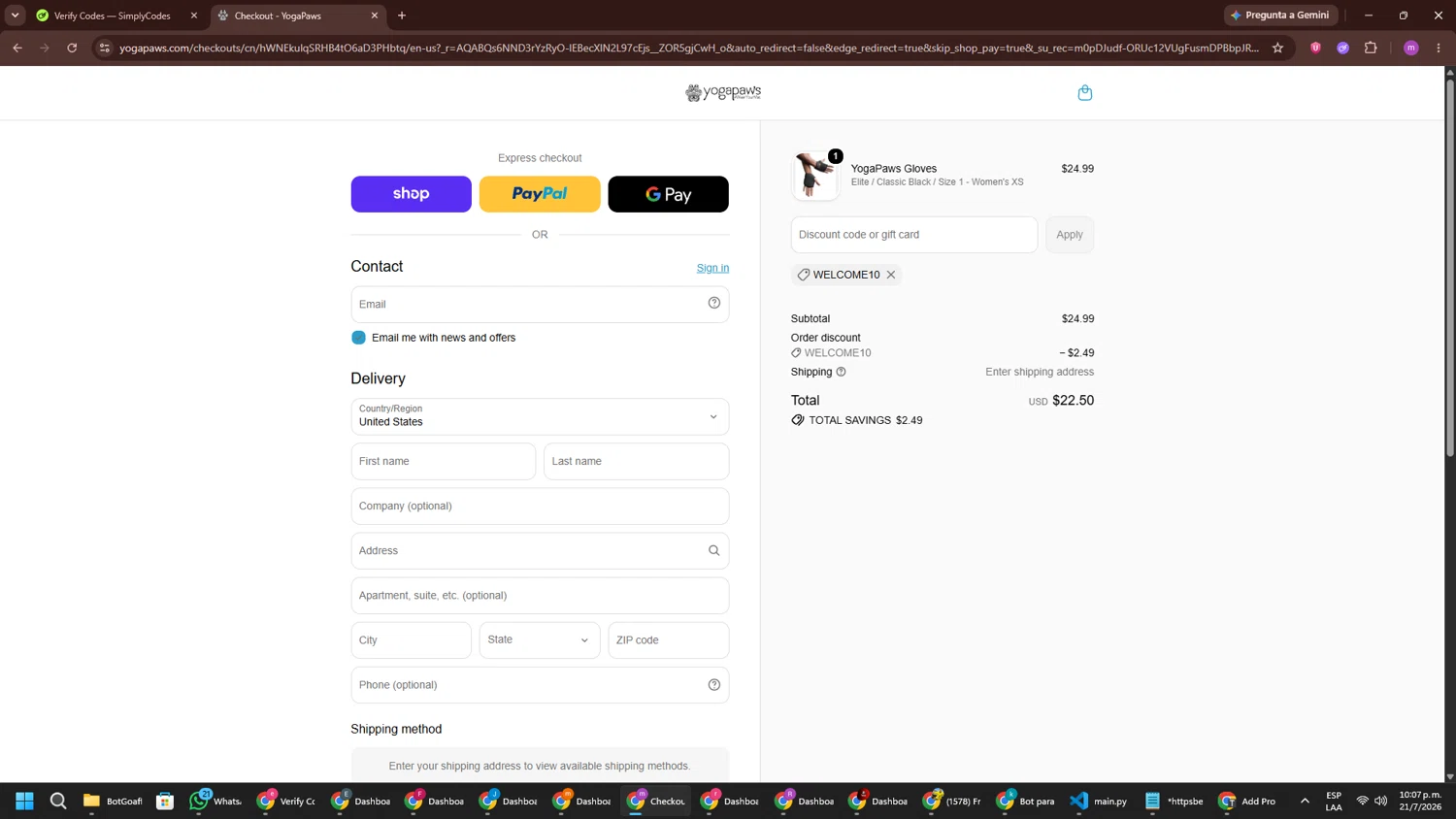Show hidden system tray icons
This screenshot has width=1456, height=819.
[1305, 801]
